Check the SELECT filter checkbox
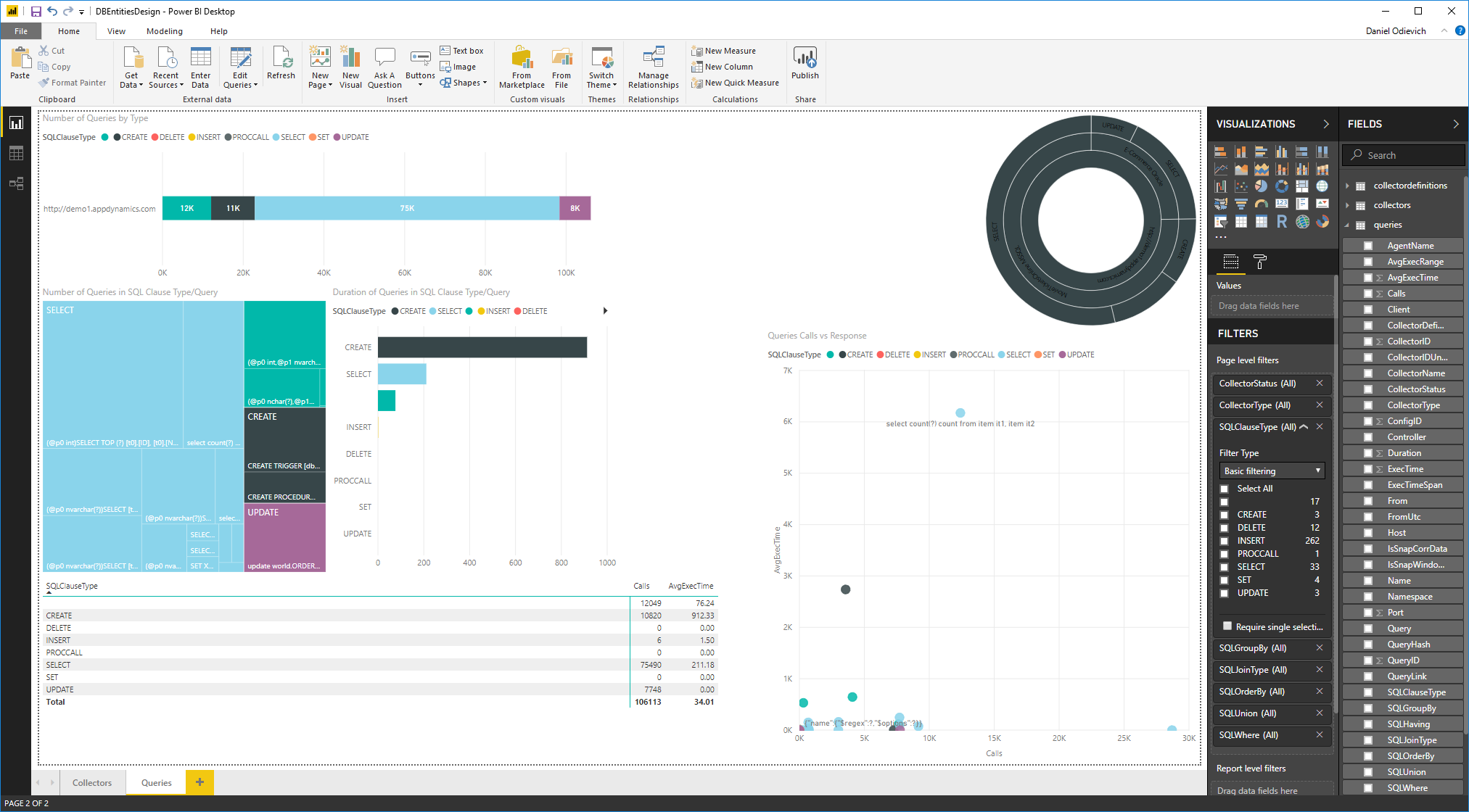The height and width of the screenshot is (812, 1469). click(1225, 567)
